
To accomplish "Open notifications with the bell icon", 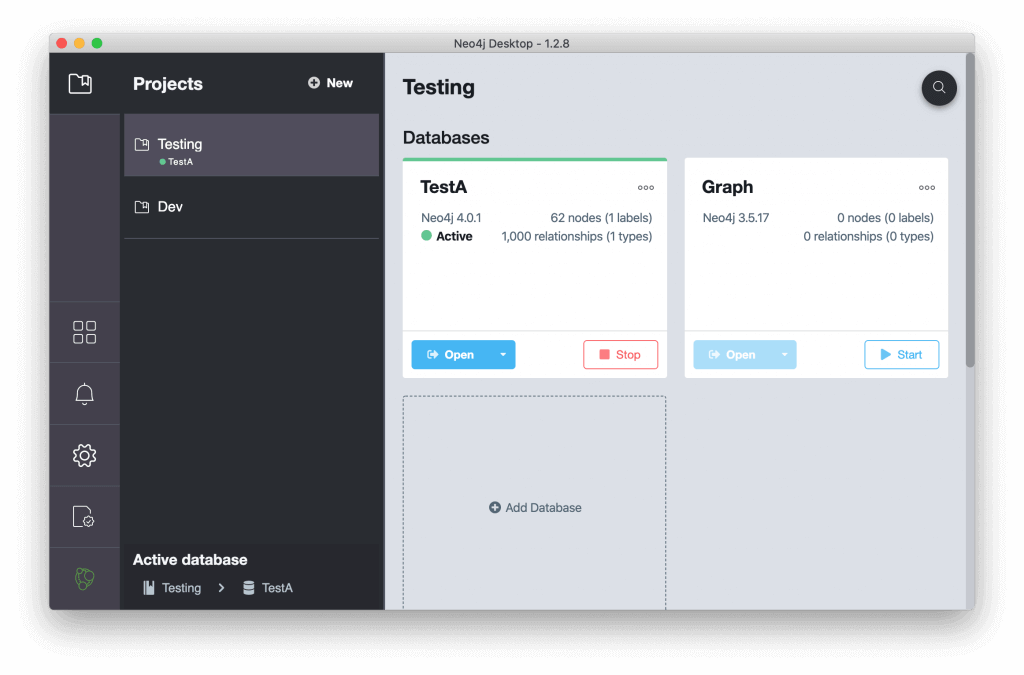I will 84,393.
